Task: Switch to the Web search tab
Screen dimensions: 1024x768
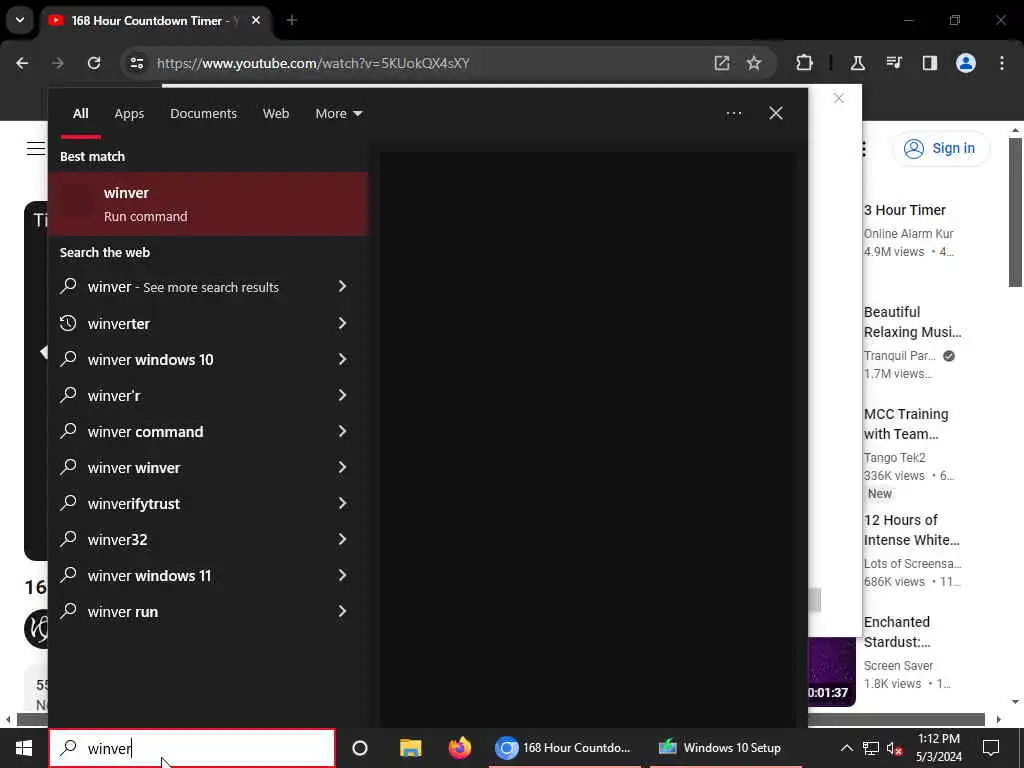Action: point(276,114)
